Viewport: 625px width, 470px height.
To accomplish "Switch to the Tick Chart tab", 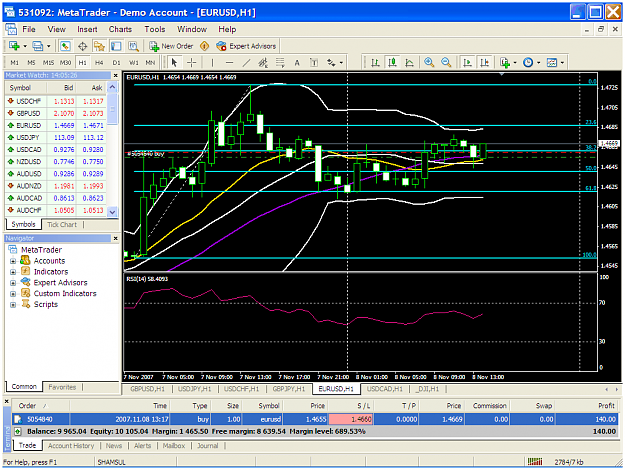I will pyautogui.click(x=62, y=224).
